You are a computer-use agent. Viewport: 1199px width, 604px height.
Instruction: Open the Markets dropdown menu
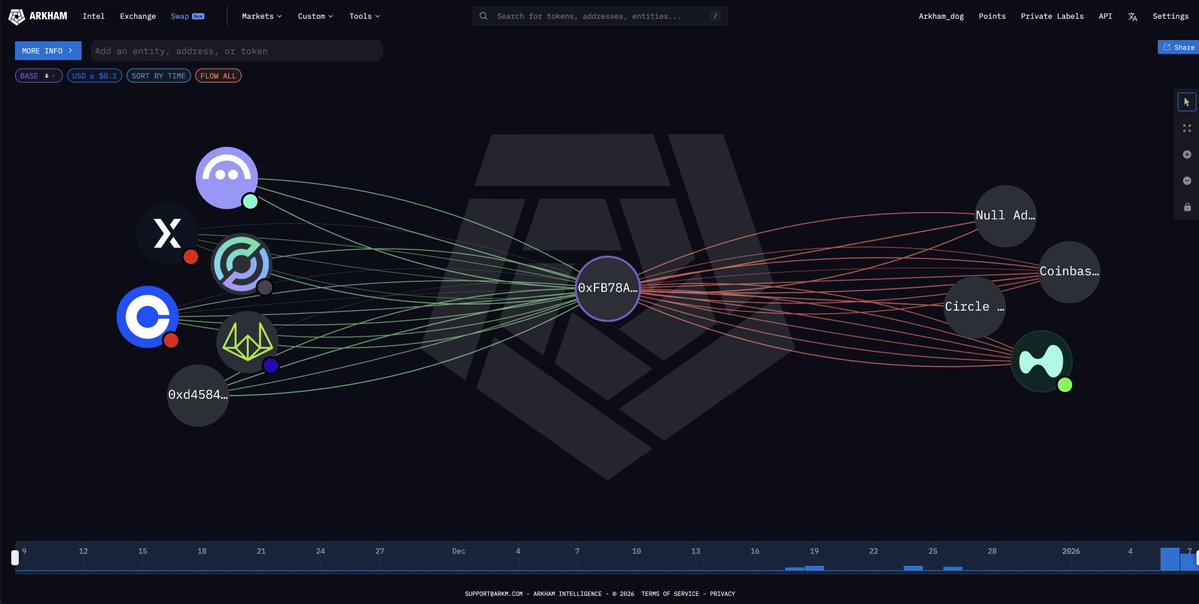pos(261,17)
